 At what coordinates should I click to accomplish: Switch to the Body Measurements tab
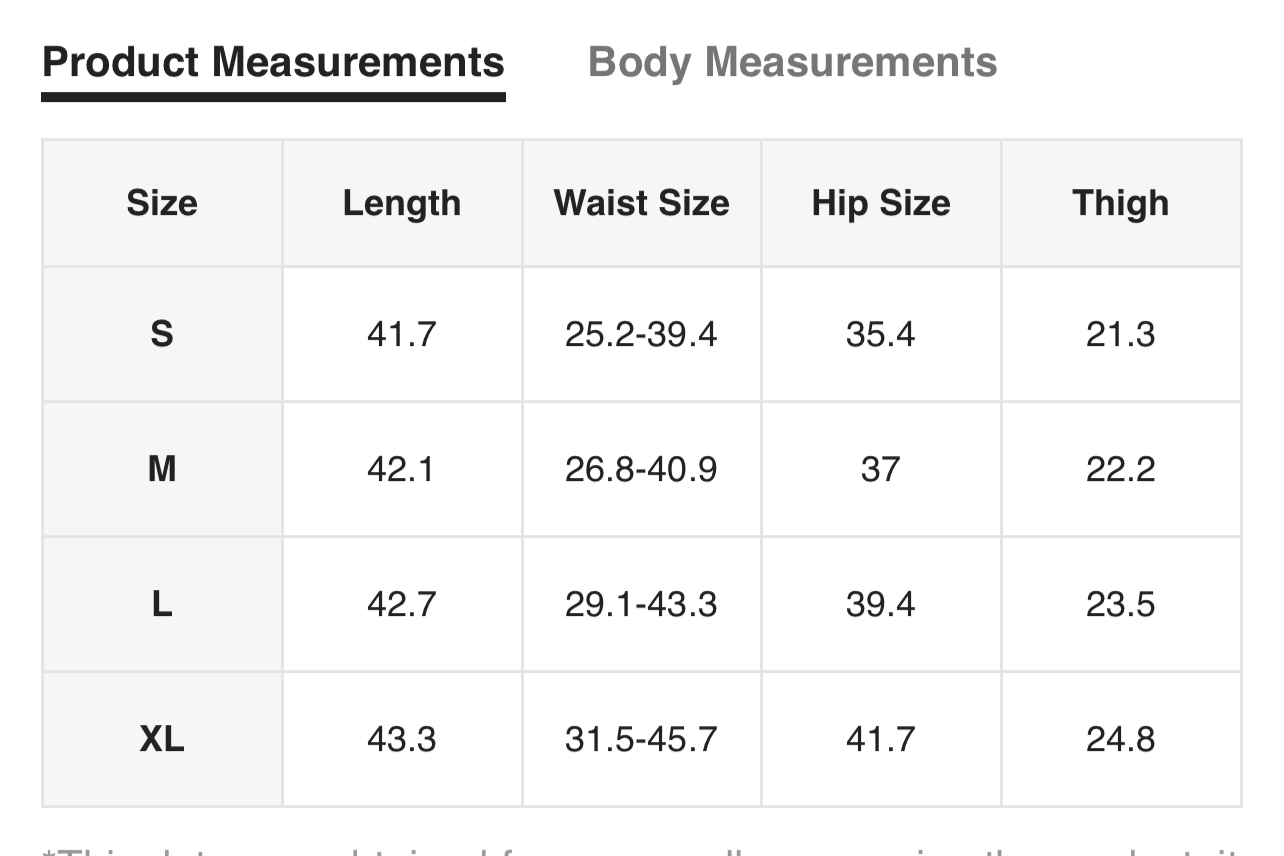tap(792, 62)
